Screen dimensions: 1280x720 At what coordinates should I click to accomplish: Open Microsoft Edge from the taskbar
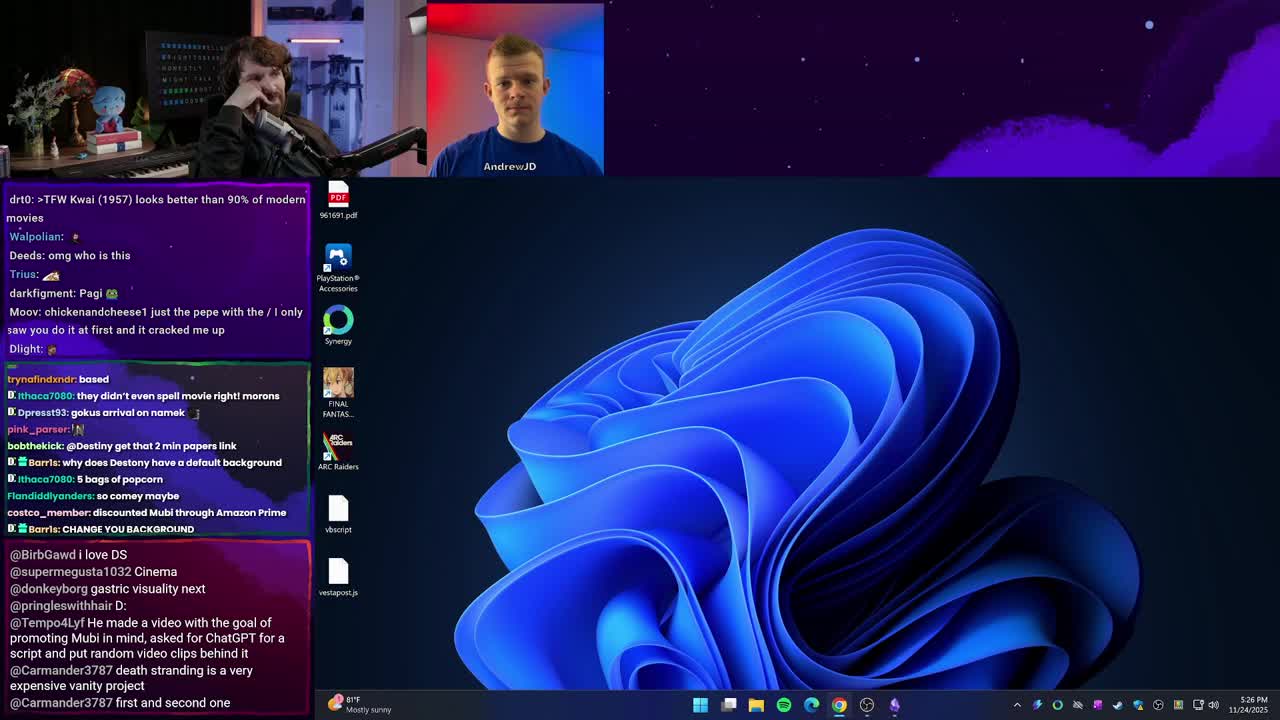(x=811, y=705)
